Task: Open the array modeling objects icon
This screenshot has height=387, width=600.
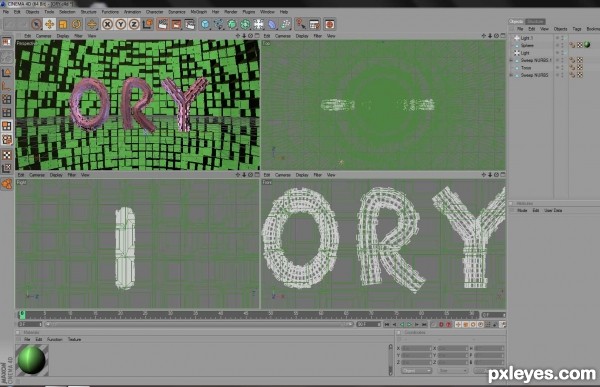Action: click(245, 24)
